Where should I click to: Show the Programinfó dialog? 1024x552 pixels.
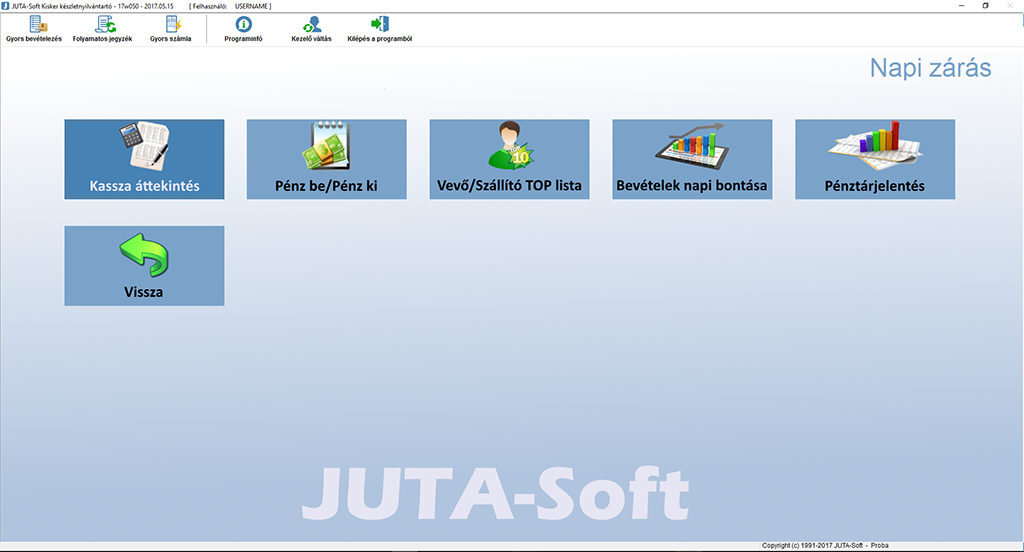243,29
